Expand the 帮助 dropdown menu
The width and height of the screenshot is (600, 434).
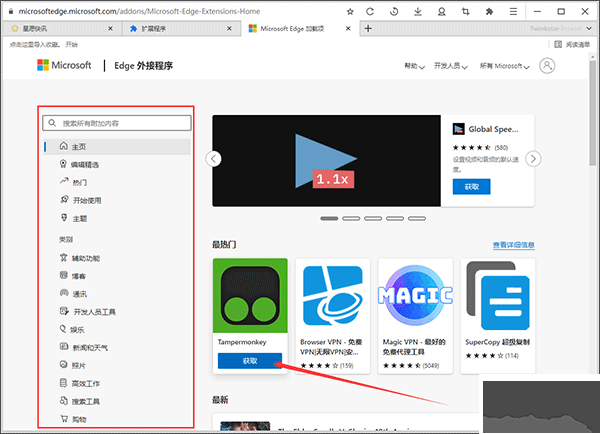[x=414, y=66]
